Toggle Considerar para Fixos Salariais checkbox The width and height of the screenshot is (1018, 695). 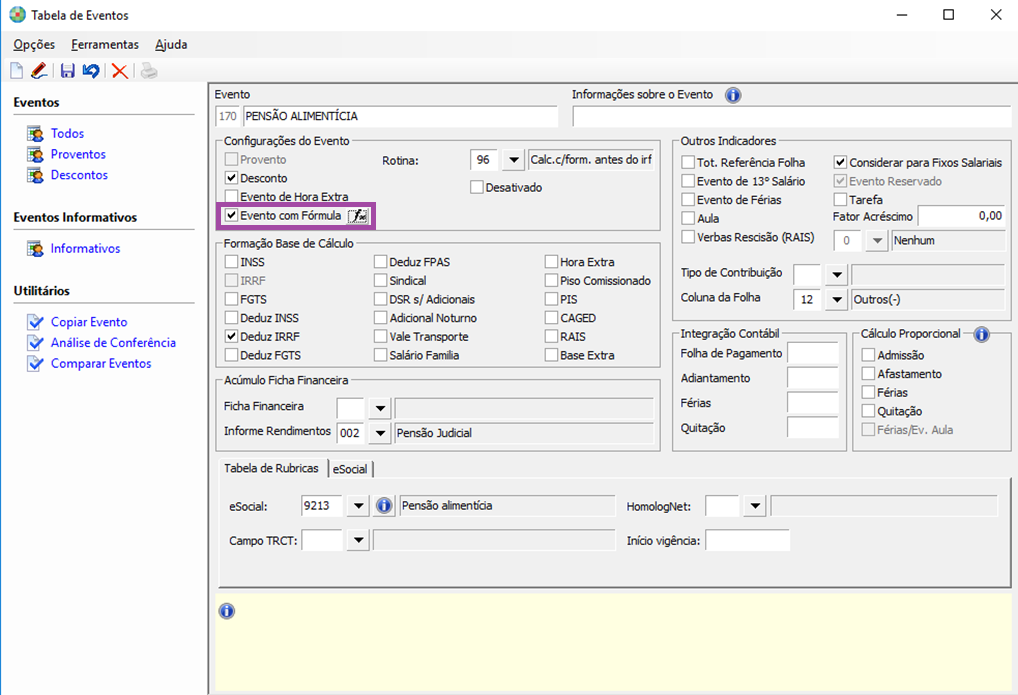pos(840,162)
